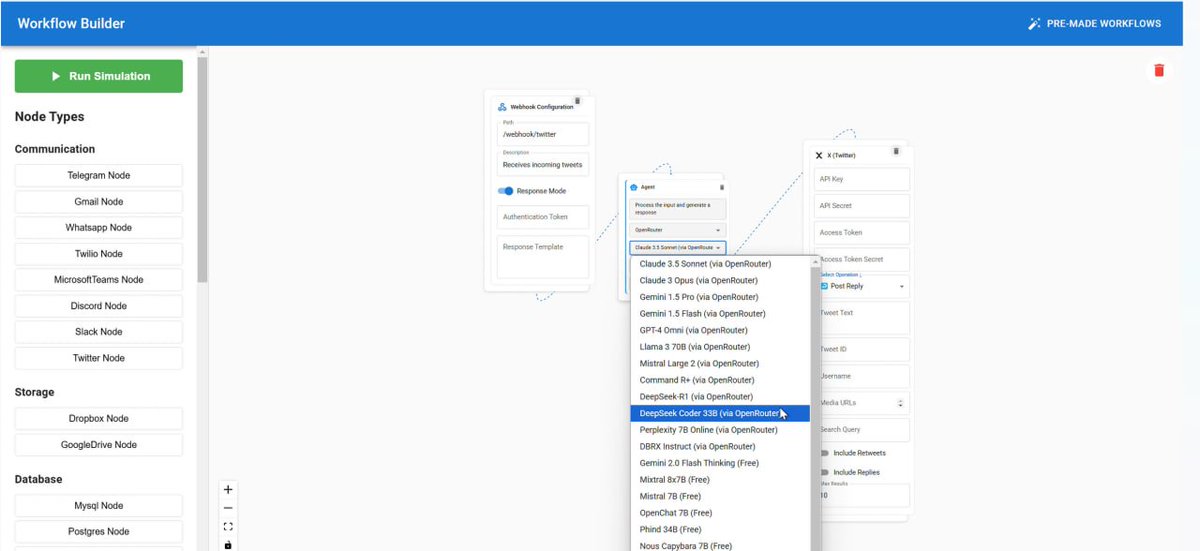Image resolution: width=1200 pixels, height=551 pixels.
Task: Add a Gmail Node
Action: click(99, 201)
